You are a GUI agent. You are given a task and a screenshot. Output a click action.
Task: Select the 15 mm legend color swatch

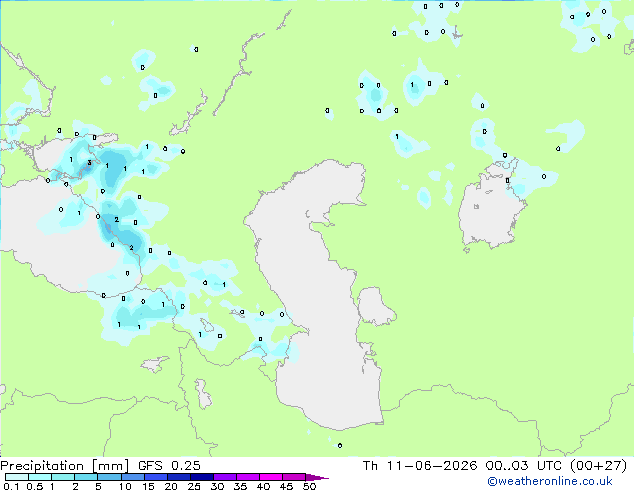click(x=155, y=477)
